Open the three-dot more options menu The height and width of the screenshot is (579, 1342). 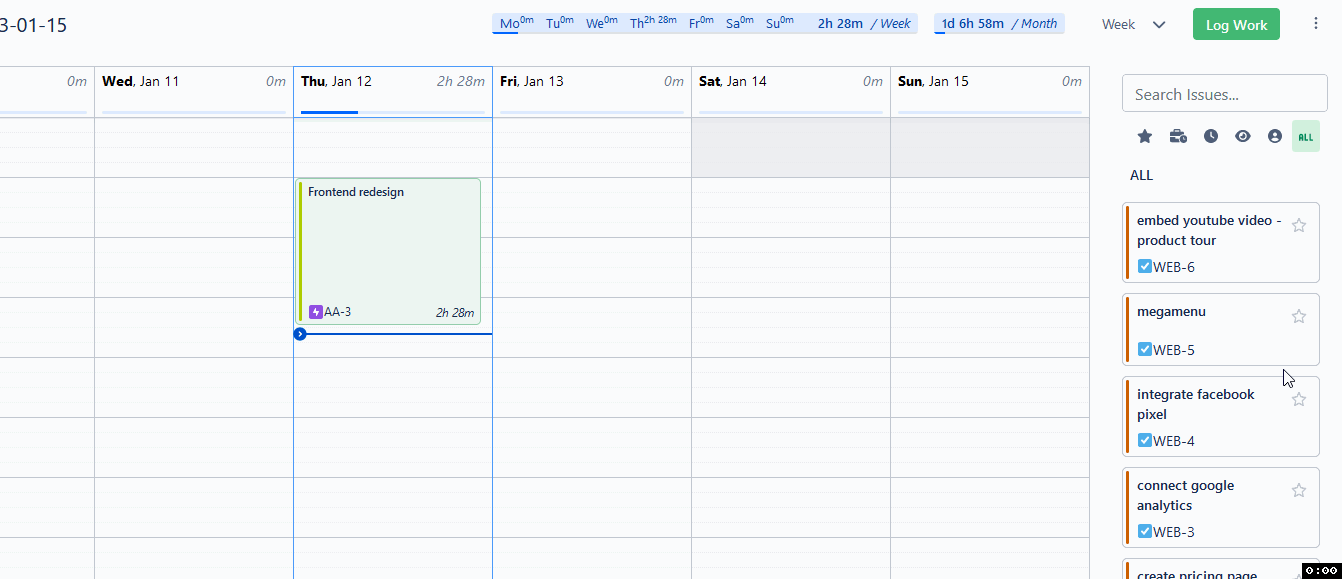pyautogui.click(x=1316, y=24)
